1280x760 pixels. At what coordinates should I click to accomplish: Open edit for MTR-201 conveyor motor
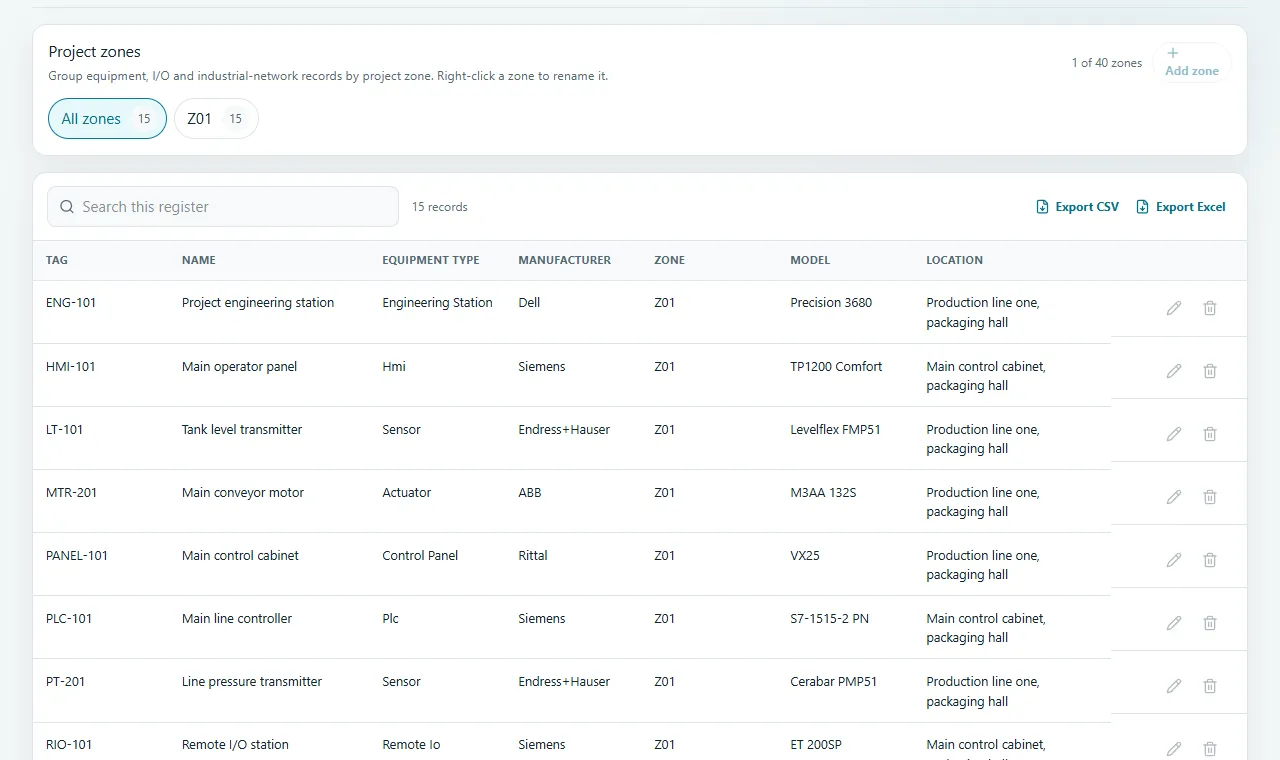click(x=1174, y=497)
